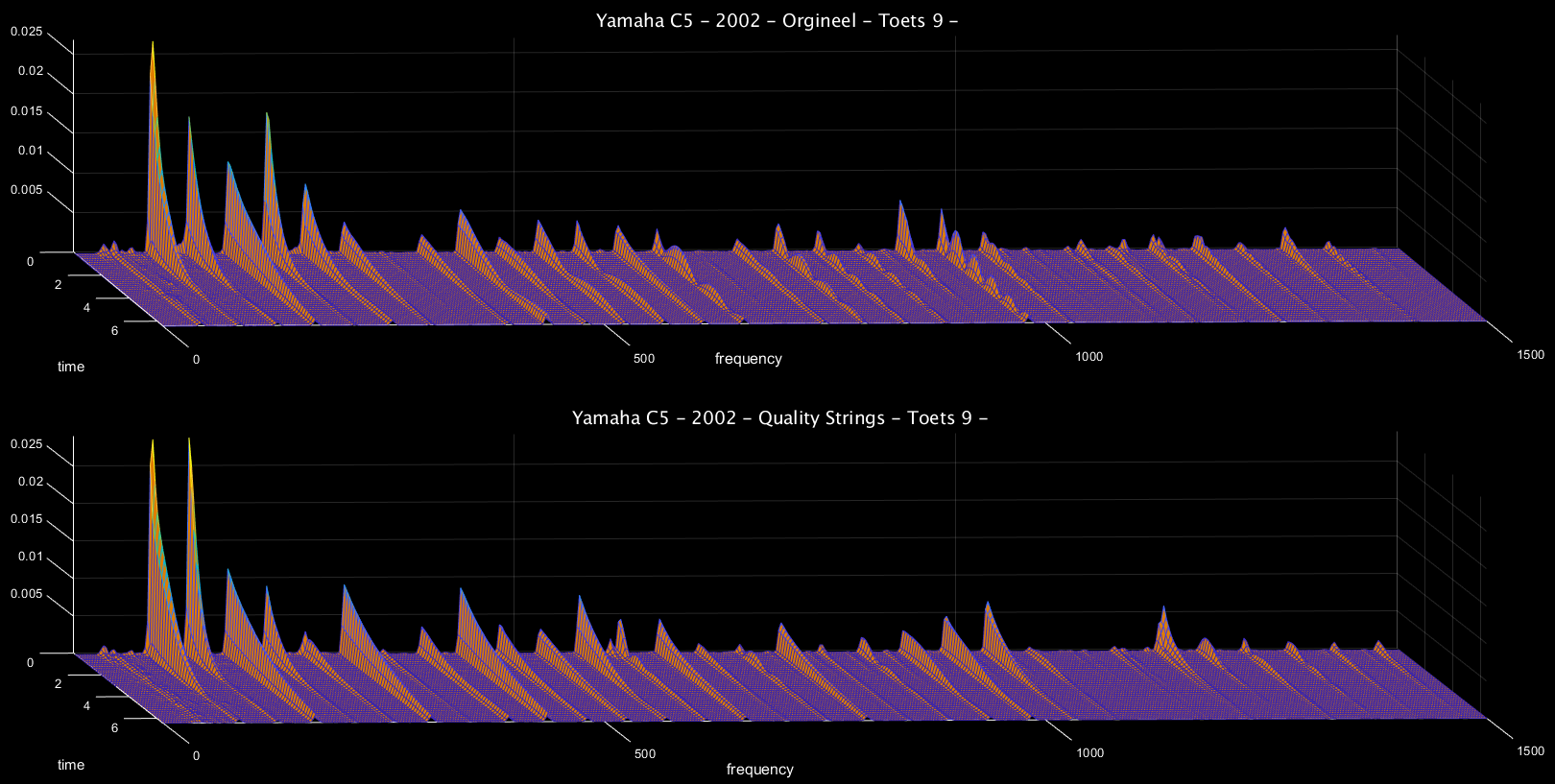Click amplitude tick 0.02 in the Orgineel plot
Screen dimensions: 1555x784
[x=29, y=71]
